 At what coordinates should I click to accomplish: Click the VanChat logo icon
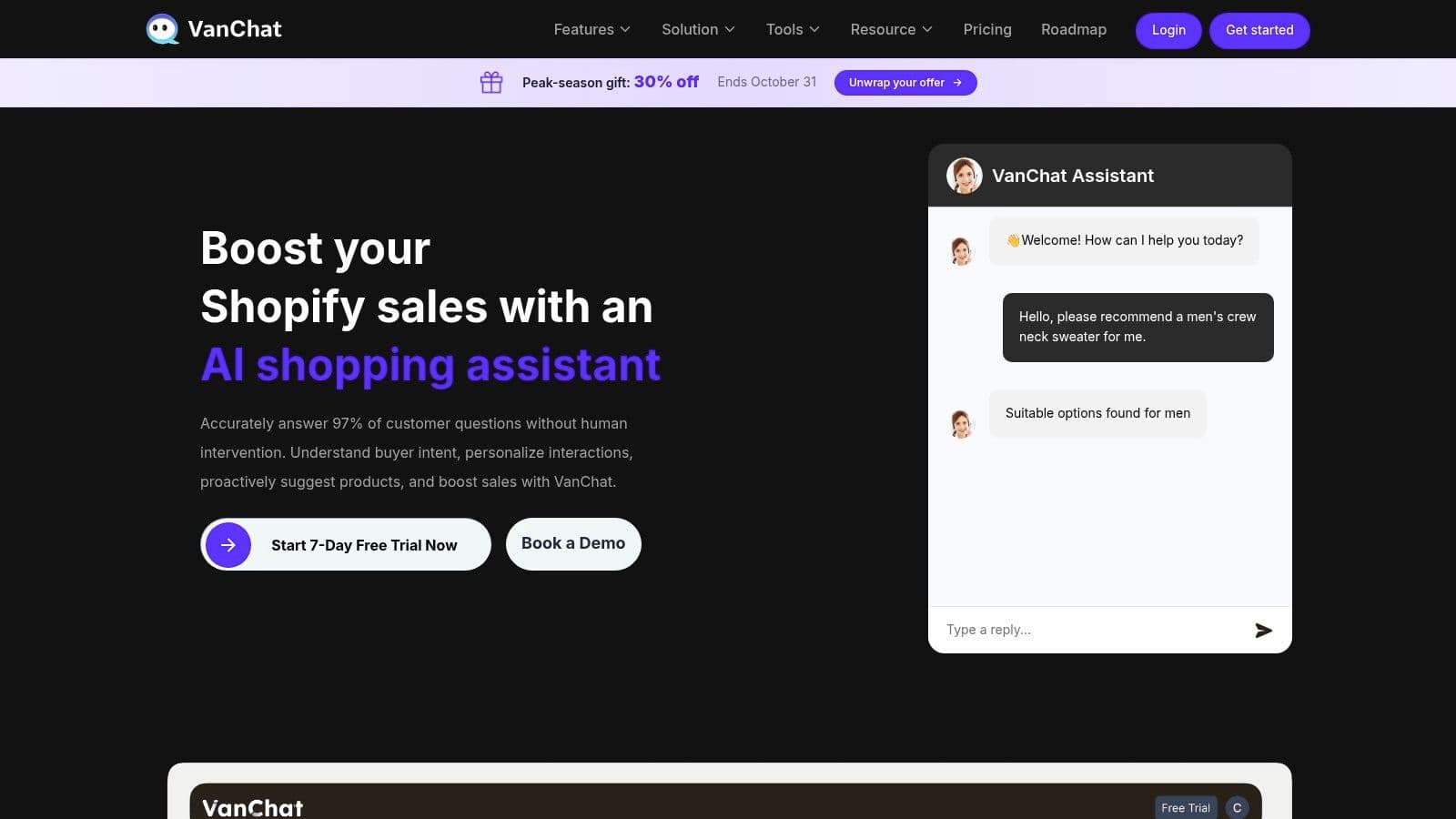[163, 29]
